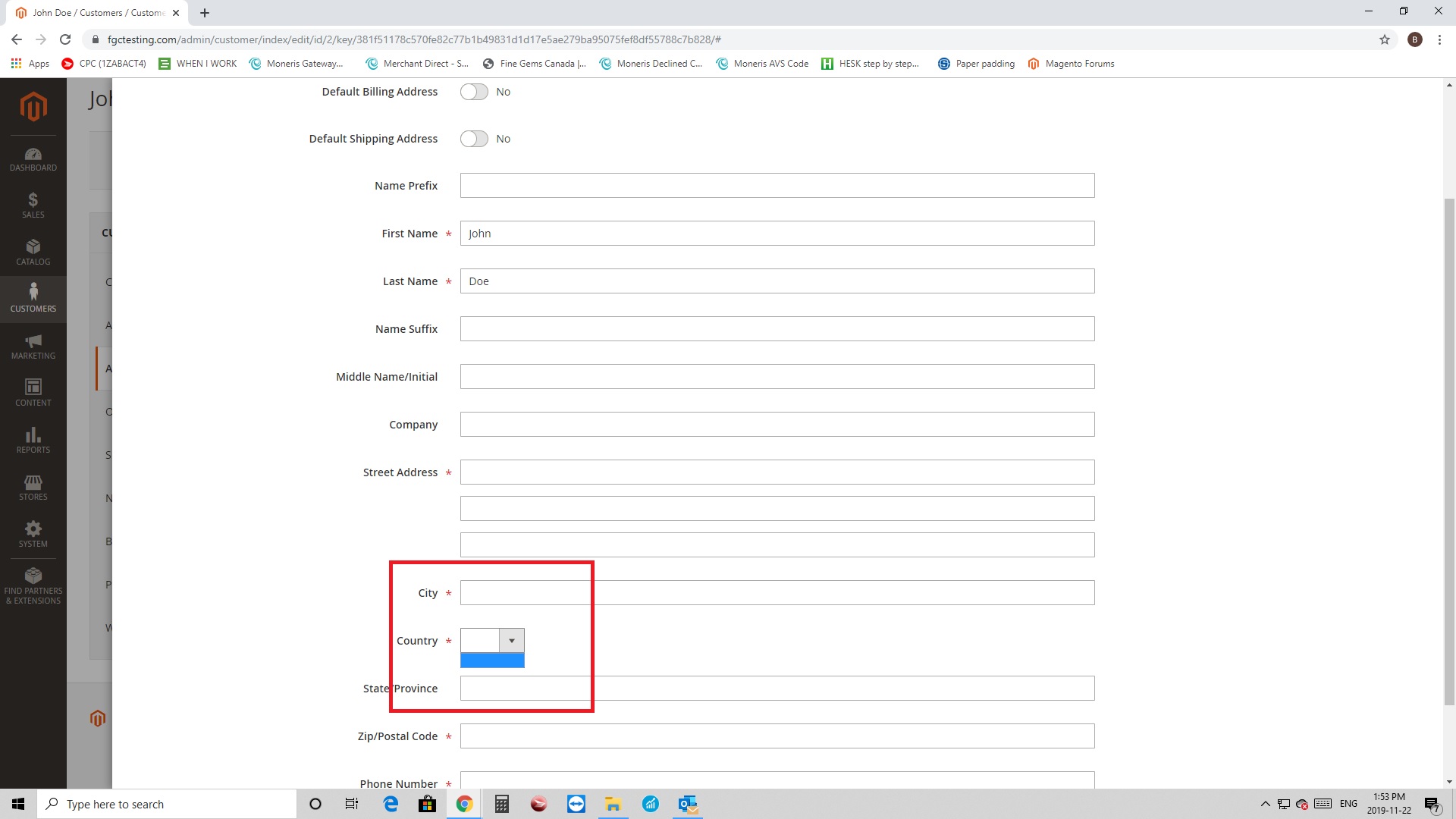Open the Reports panel icon
Screen dimensions: 1456x819
pos(33,441)
